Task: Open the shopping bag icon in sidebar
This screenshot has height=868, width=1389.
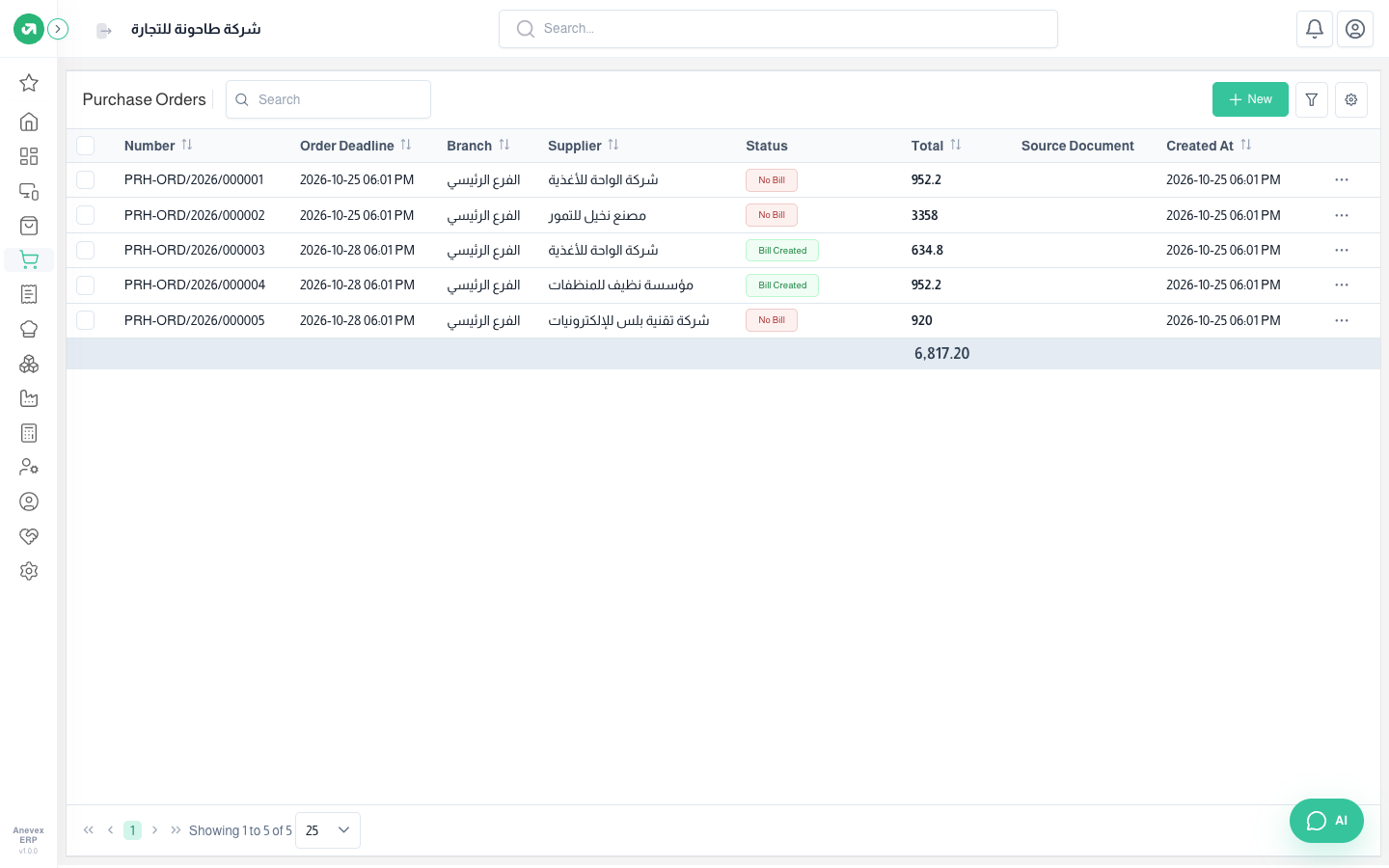Action: [29, 226]
